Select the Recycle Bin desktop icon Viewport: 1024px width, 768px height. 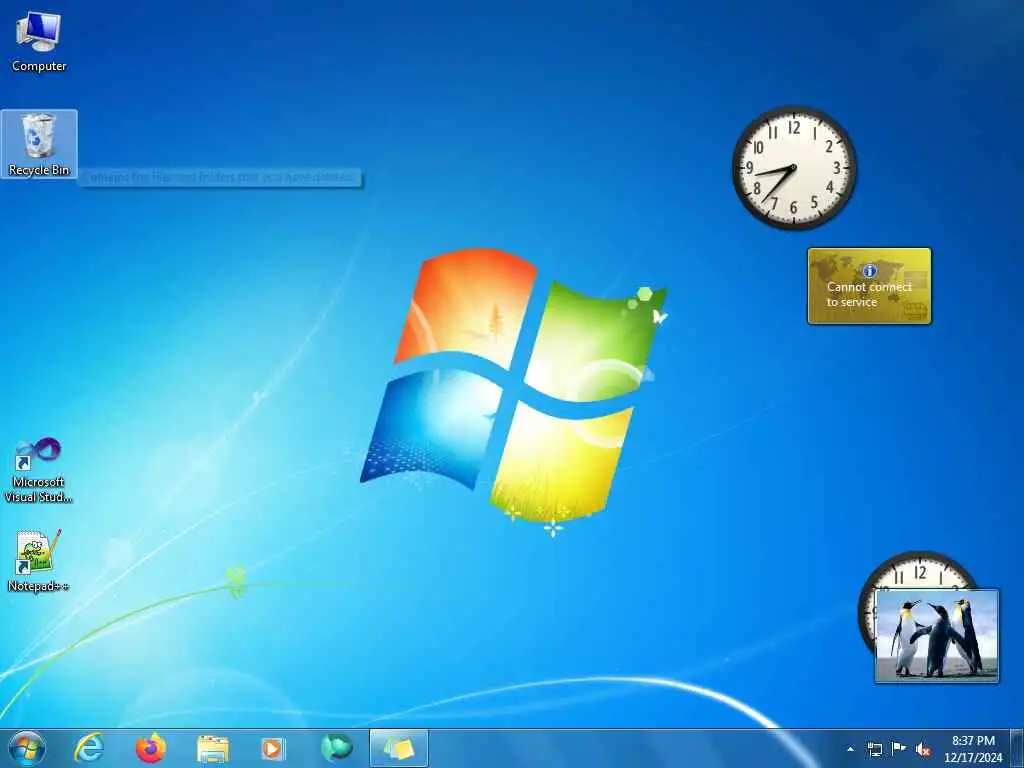click(39, 144)
